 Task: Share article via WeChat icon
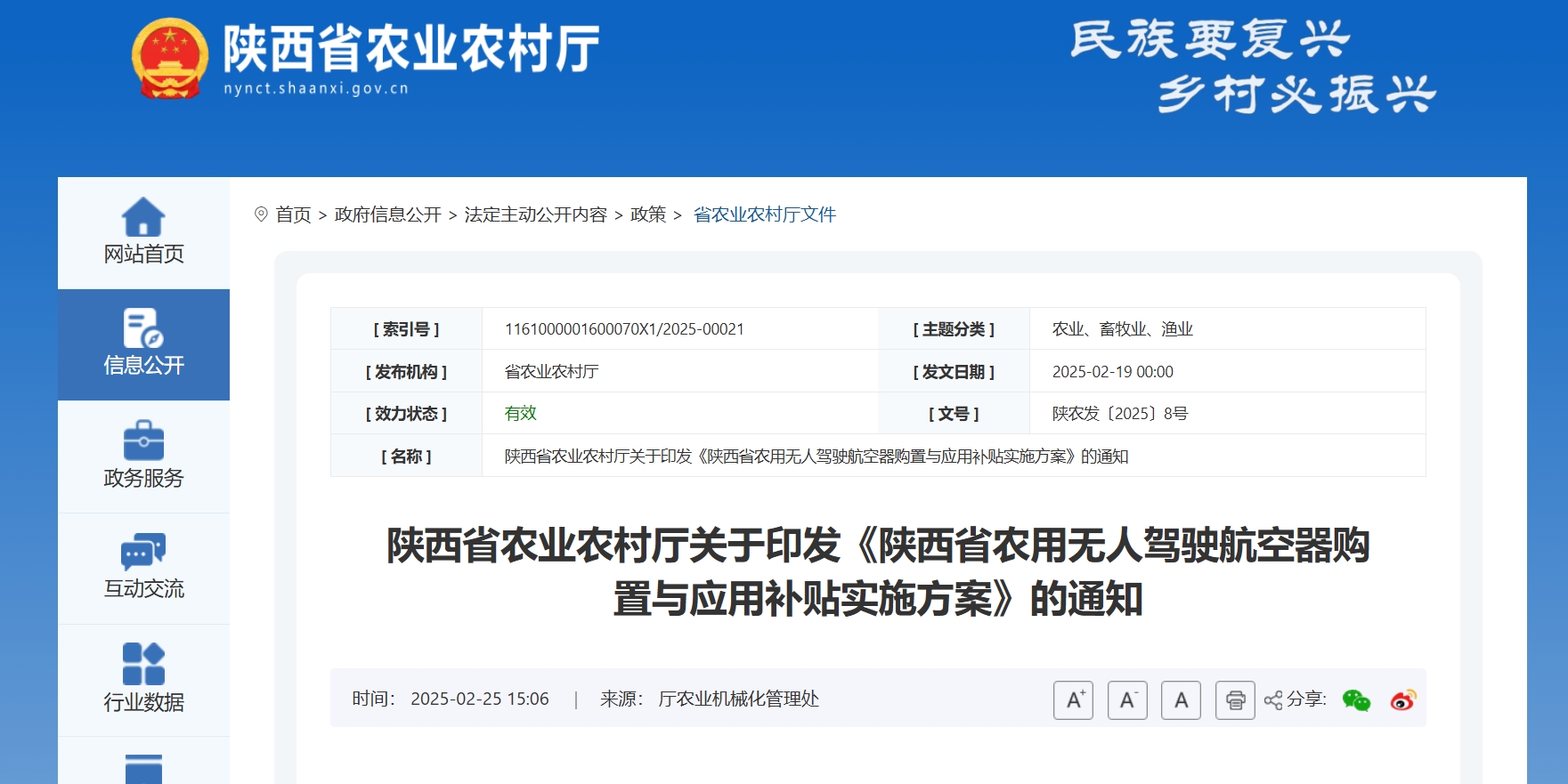(1356, 700)
